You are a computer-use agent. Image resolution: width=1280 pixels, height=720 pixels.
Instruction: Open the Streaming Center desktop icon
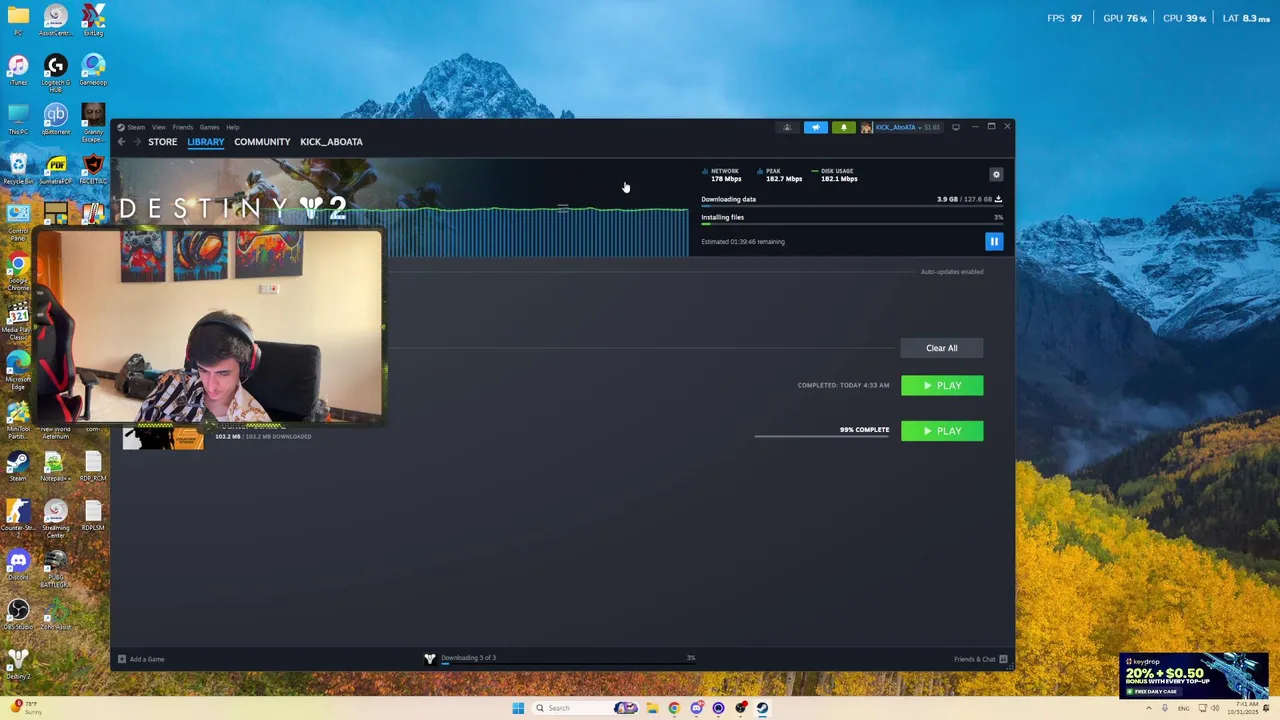click(x=55, y=519)
